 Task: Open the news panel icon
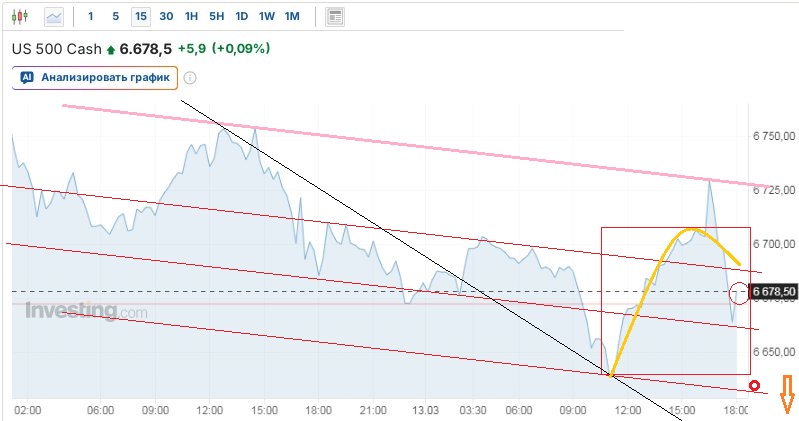[336, 16]
